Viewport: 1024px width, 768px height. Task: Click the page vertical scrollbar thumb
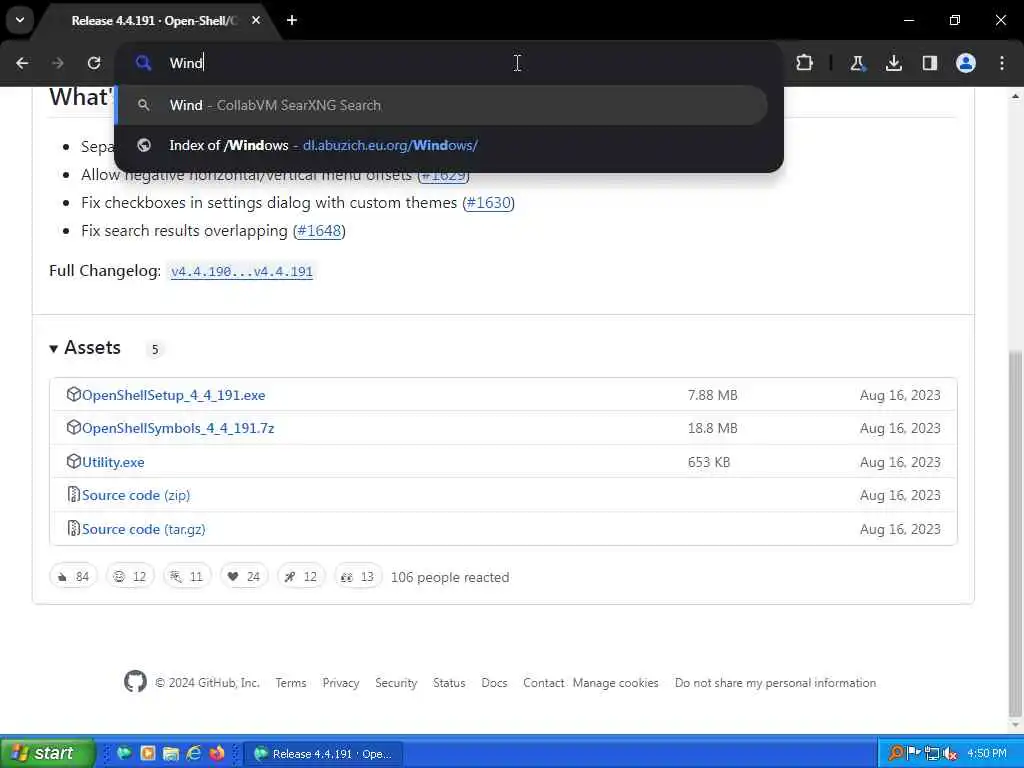(1015, 534)
